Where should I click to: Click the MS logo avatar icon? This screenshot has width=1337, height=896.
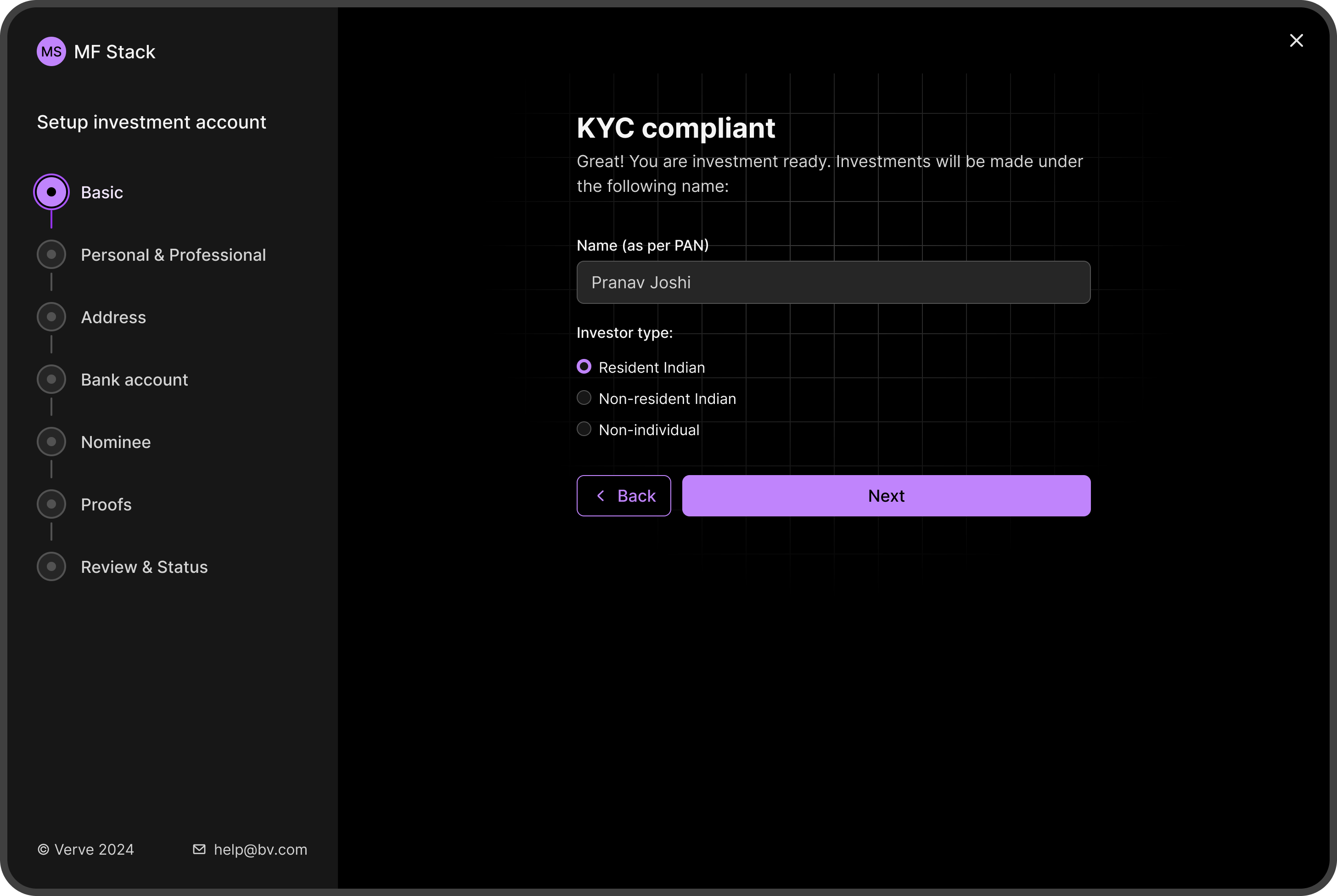coord(51,51)
